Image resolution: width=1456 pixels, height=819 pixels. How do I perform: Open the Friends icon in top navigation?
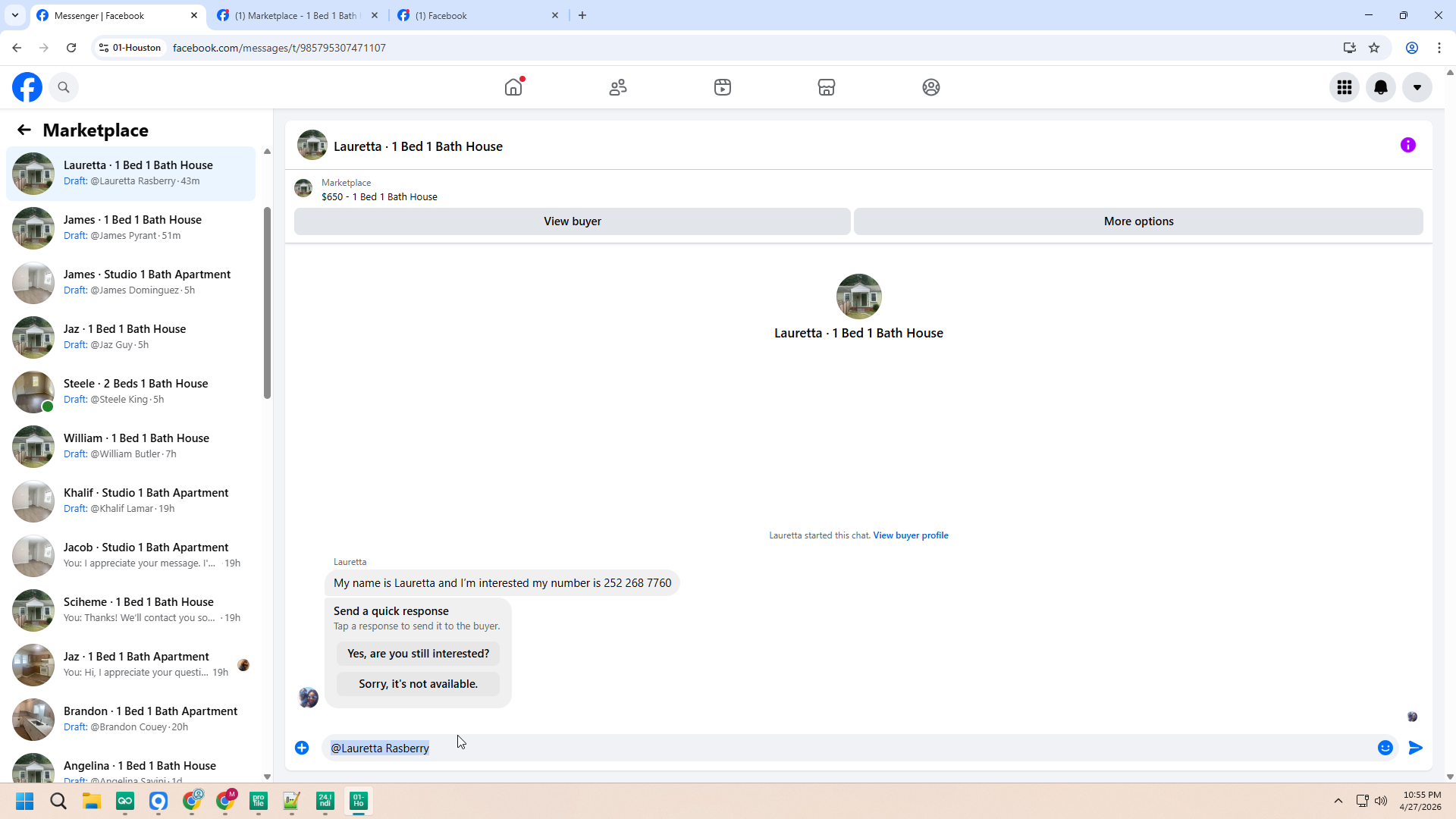(x=618, y=87)
